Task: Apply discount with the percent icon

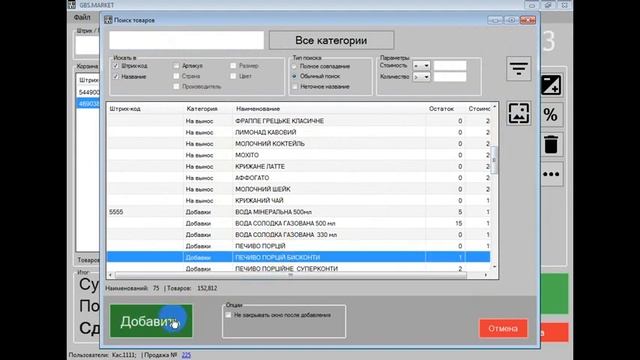Action: click(x=551, y=115)
